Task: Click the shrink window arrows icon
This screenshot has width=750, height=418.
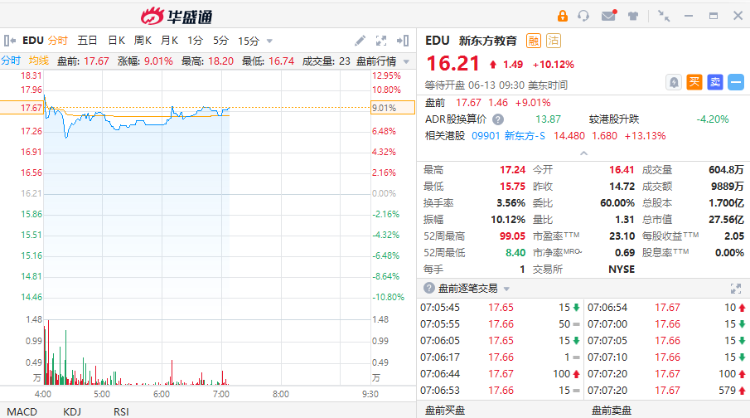Action: point(664,16)
